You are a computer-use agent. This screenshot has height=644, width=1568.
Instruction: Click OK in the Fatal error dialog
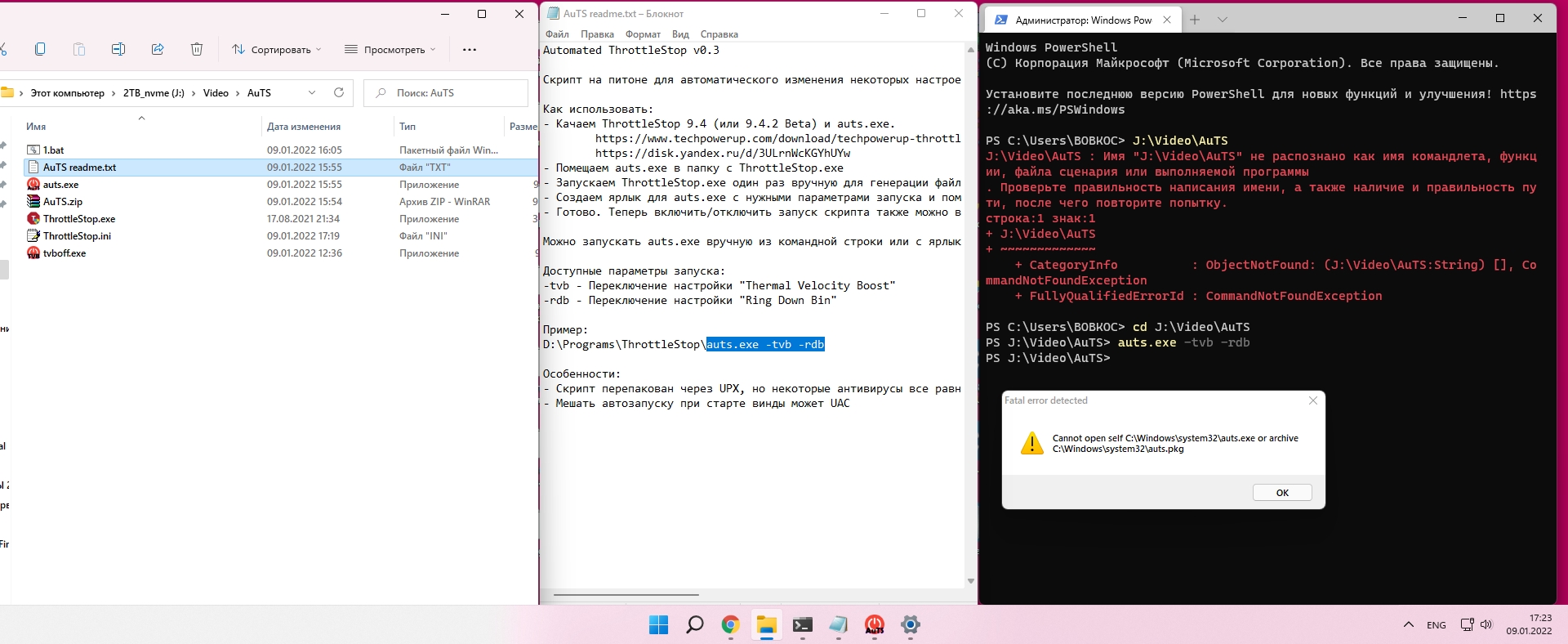tap(1282, 493)
